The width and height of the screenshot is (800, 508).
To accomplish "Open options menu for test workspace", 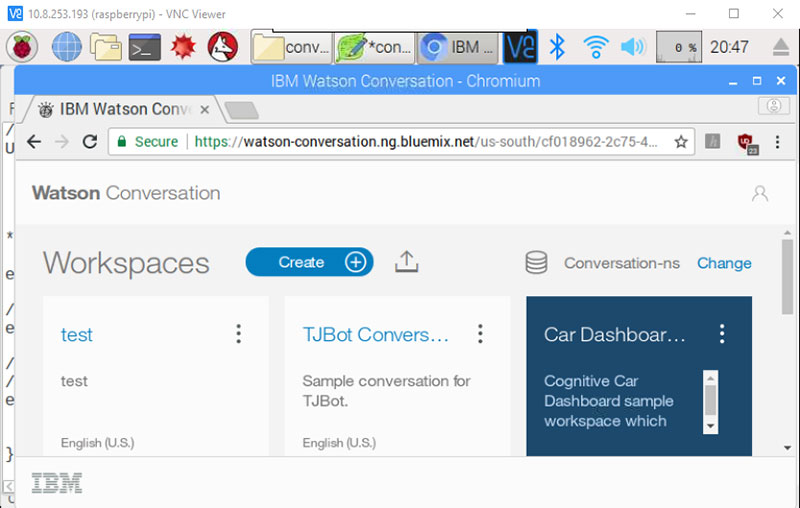I will coord(238,334).
